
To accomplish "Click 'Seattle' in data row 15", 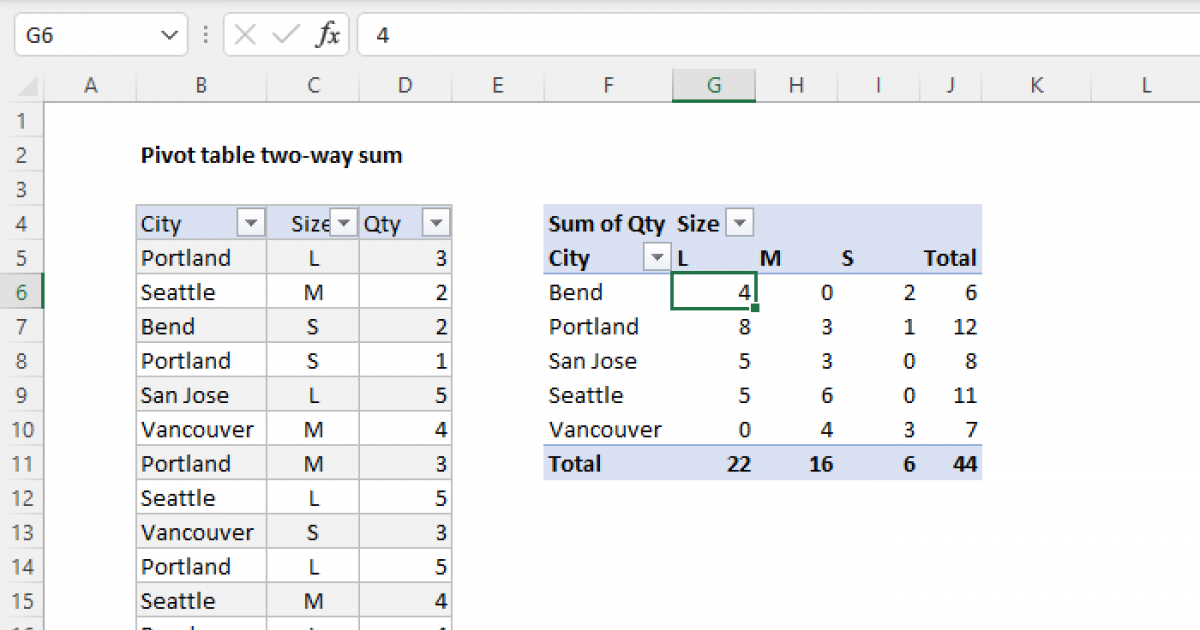I will pos(178,600).
